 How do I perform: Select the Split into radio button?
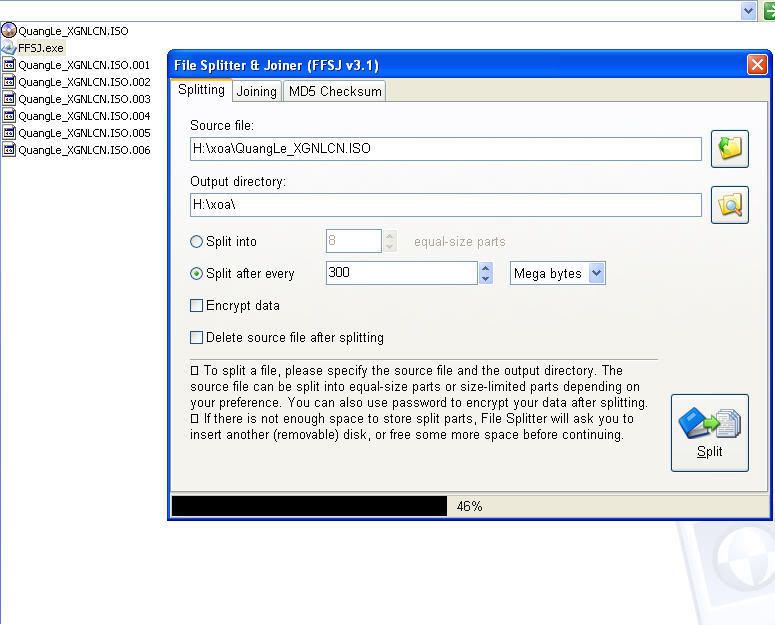[196, 242]
